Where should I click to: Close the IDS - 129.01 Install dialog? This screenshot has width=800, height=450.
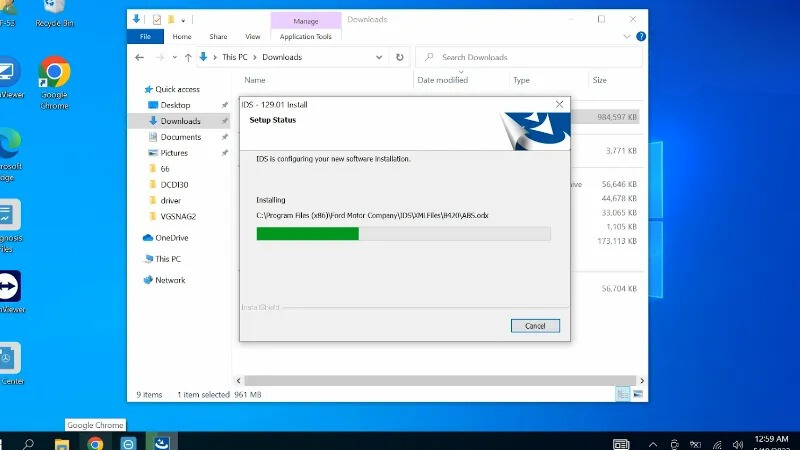click(x=559, y=104)
